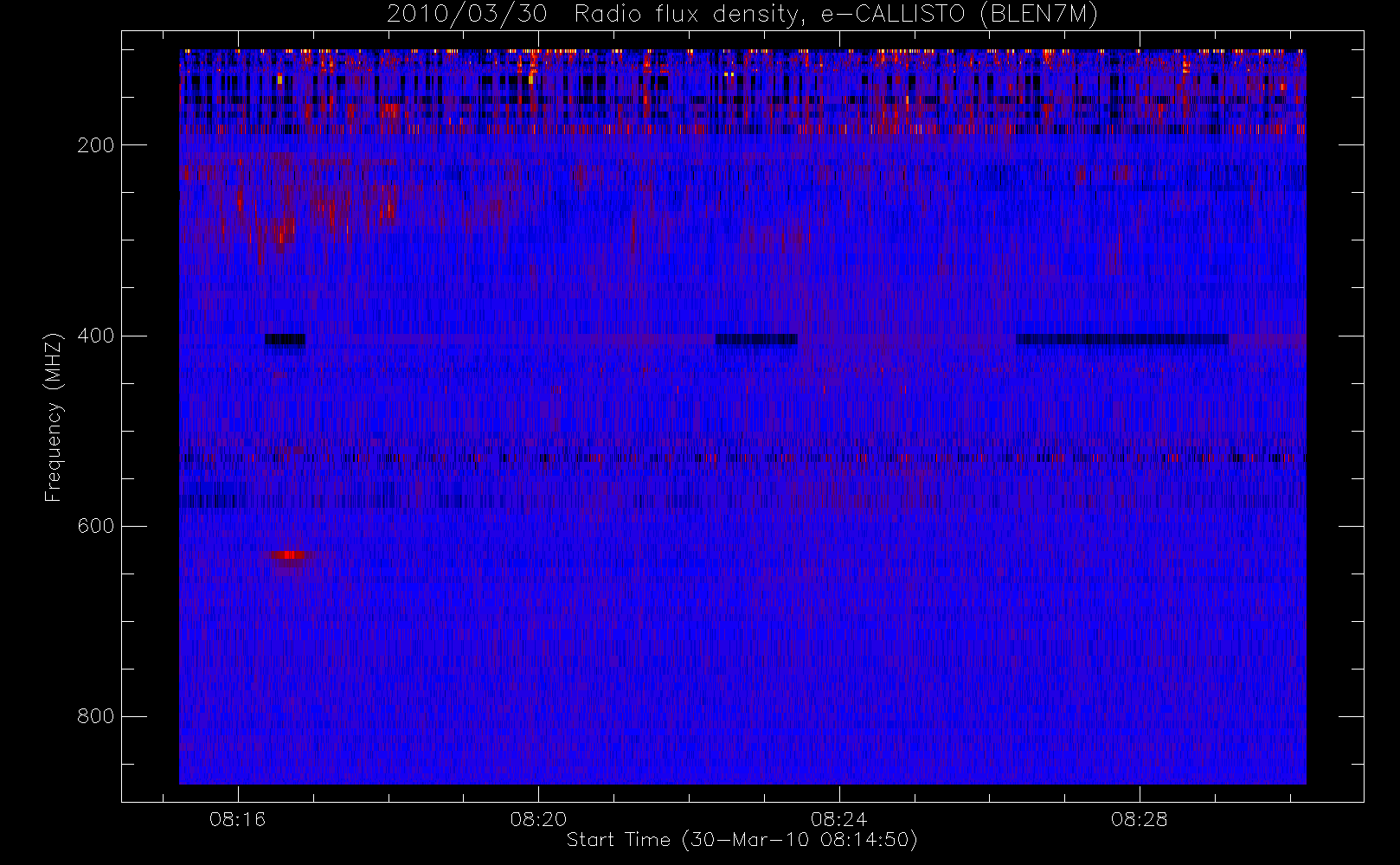Click the red burst feature near 300 MHz at 08:16

pyautogui.click(x=281, y=234)
